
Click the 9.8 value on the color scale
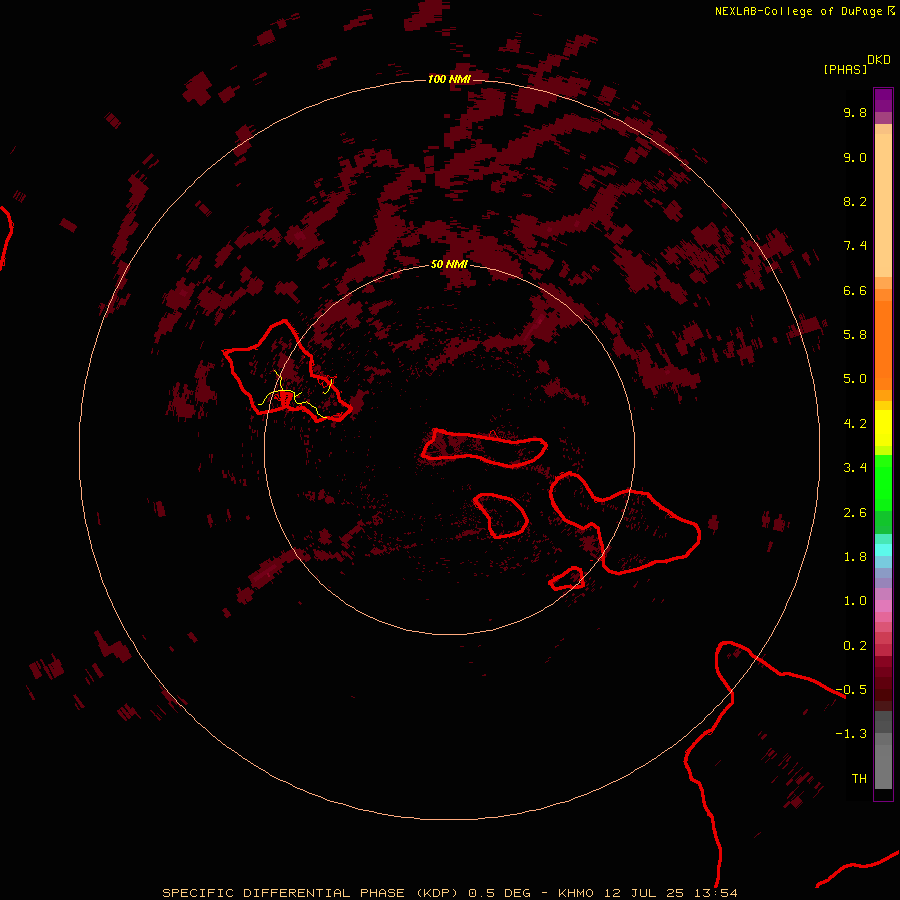(855, 112)
